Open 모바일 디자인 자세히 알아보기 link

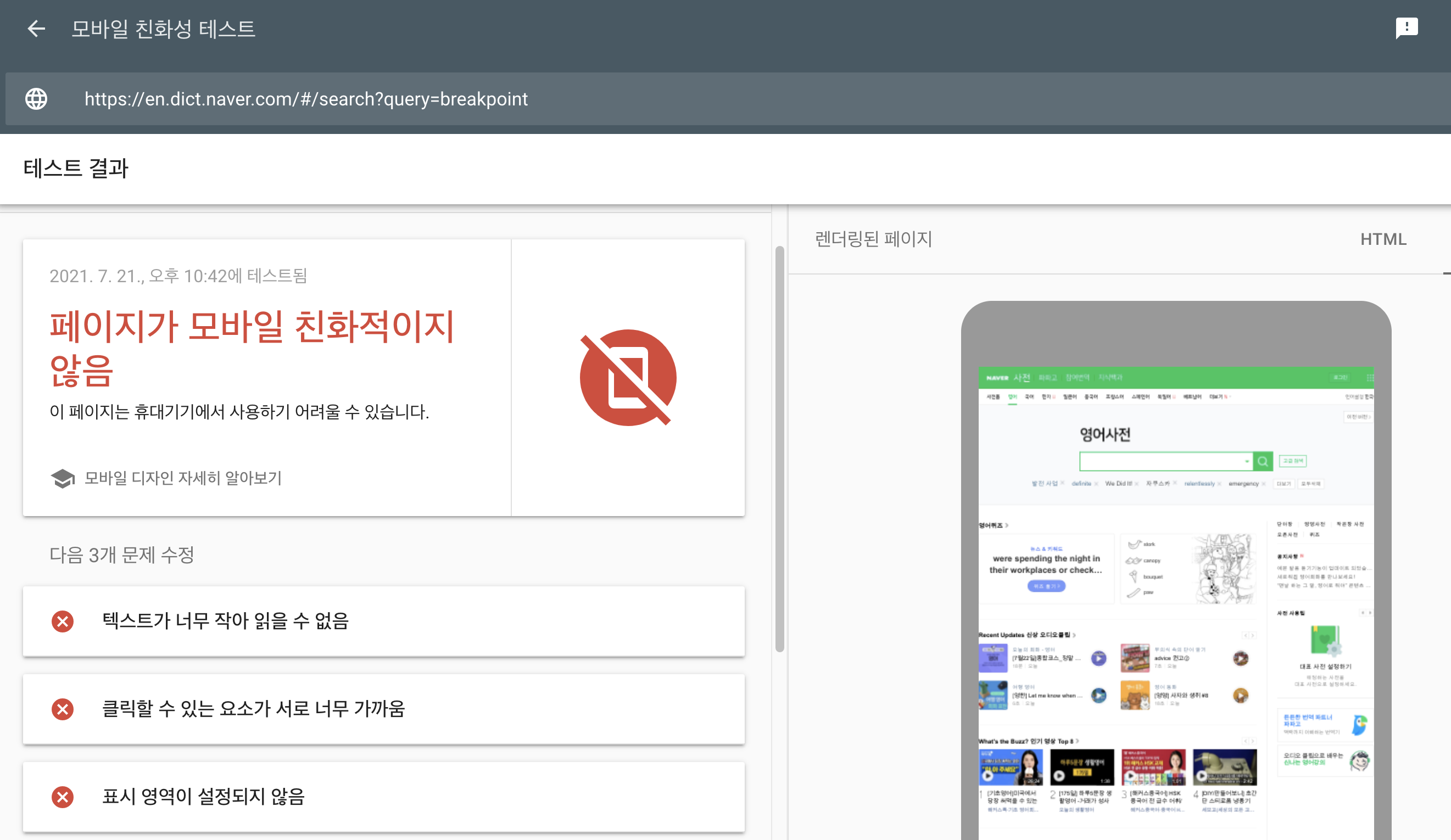point(183,478)
